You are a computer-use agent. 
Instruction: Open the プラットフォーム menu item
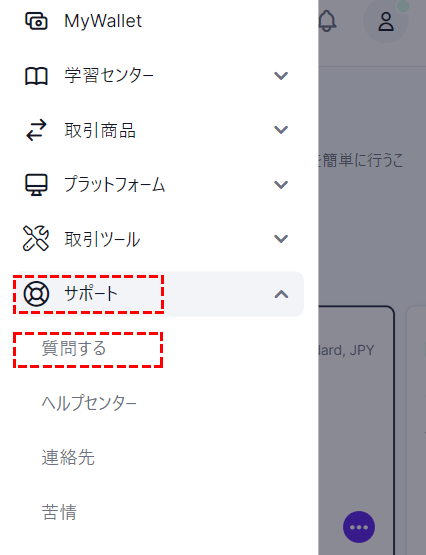[x=115, y=185]
